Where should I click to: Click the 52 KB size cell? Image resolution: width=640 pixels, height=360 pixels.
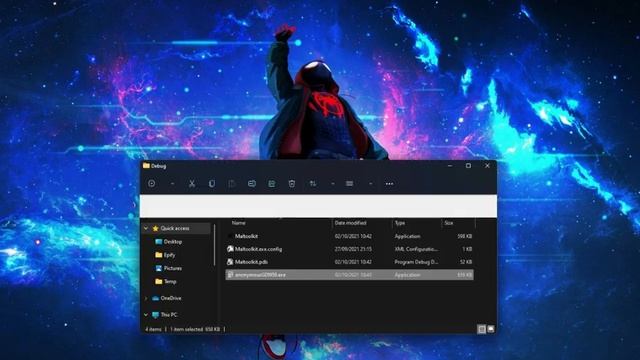[x=466, y=262]
